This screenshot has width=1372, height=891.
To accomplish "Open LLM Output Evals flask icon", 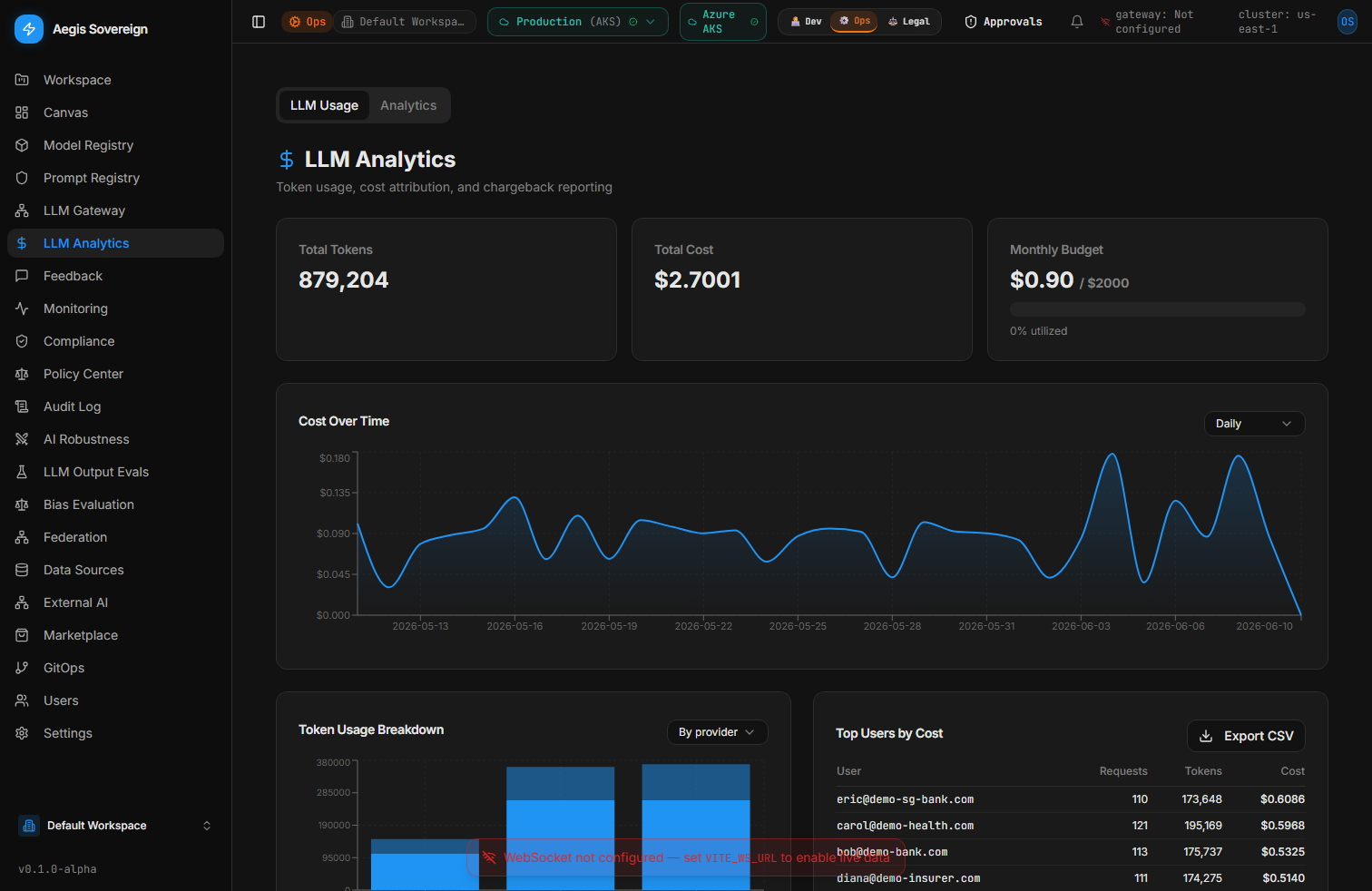I will 22,472.
